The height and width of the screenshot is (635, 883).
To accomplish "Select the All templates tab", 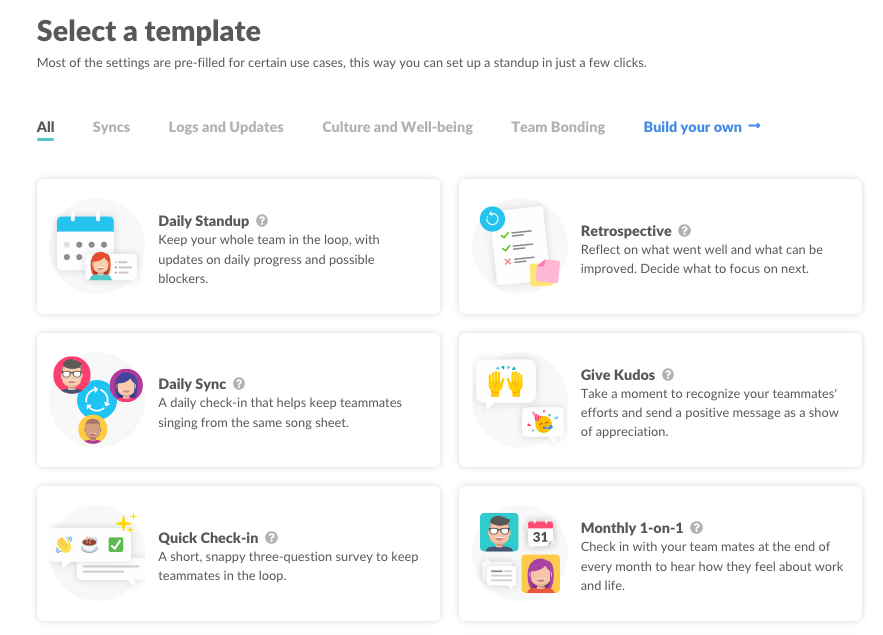I will tap(46, 127).
